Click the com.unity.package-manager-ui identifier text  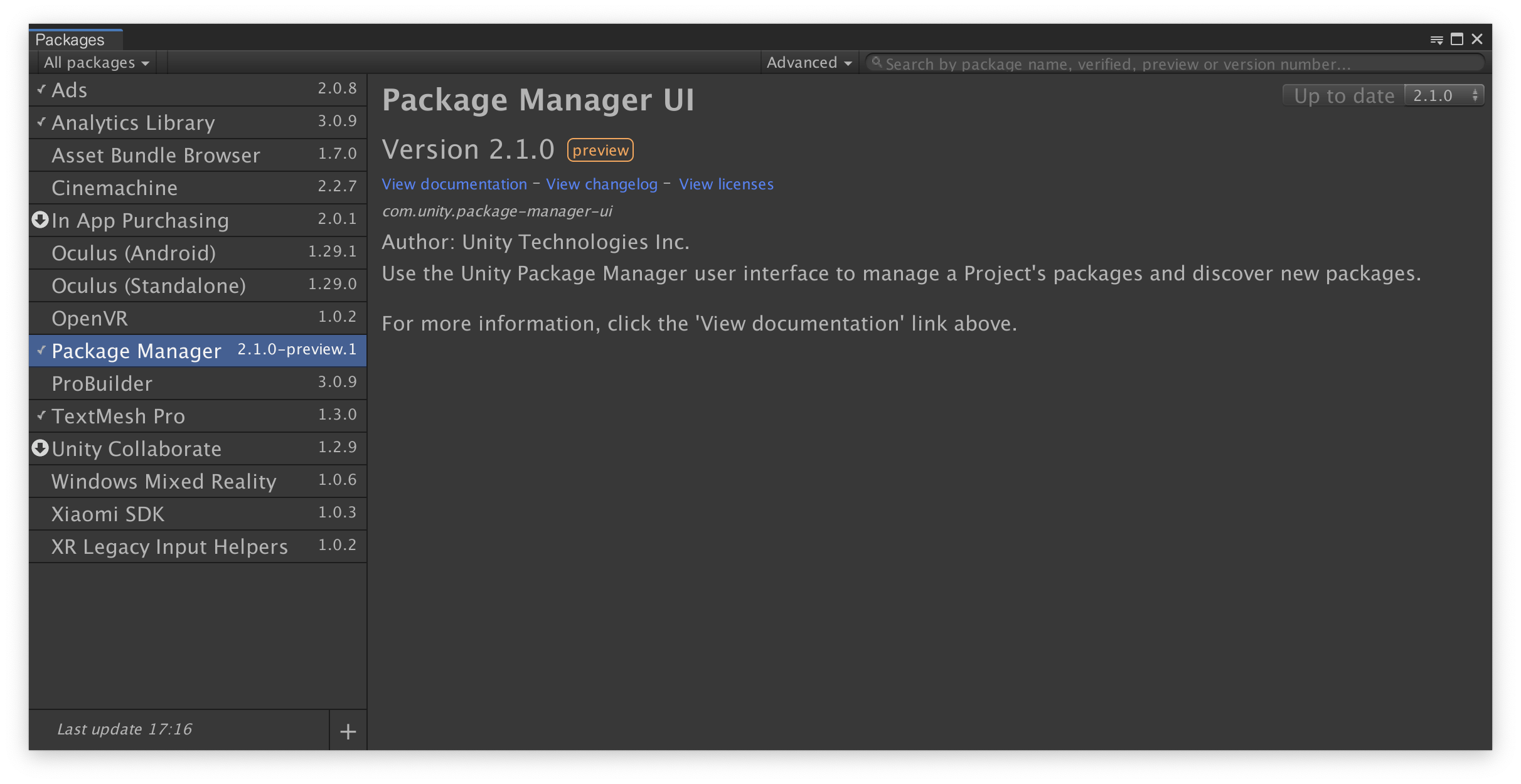[x=497, y=211]
